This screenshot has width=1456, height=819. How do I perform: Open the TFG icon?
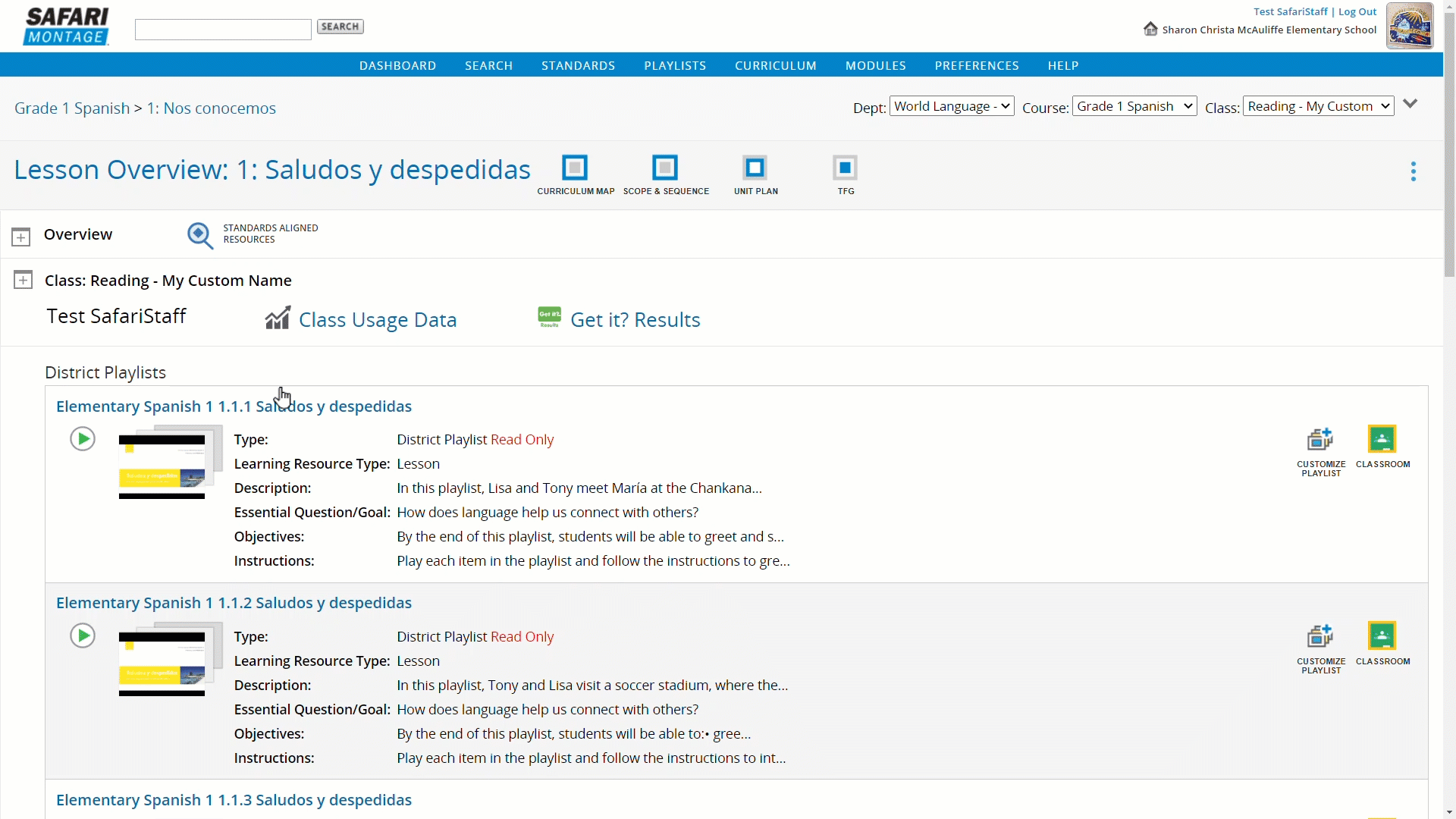tap(845, 168)
